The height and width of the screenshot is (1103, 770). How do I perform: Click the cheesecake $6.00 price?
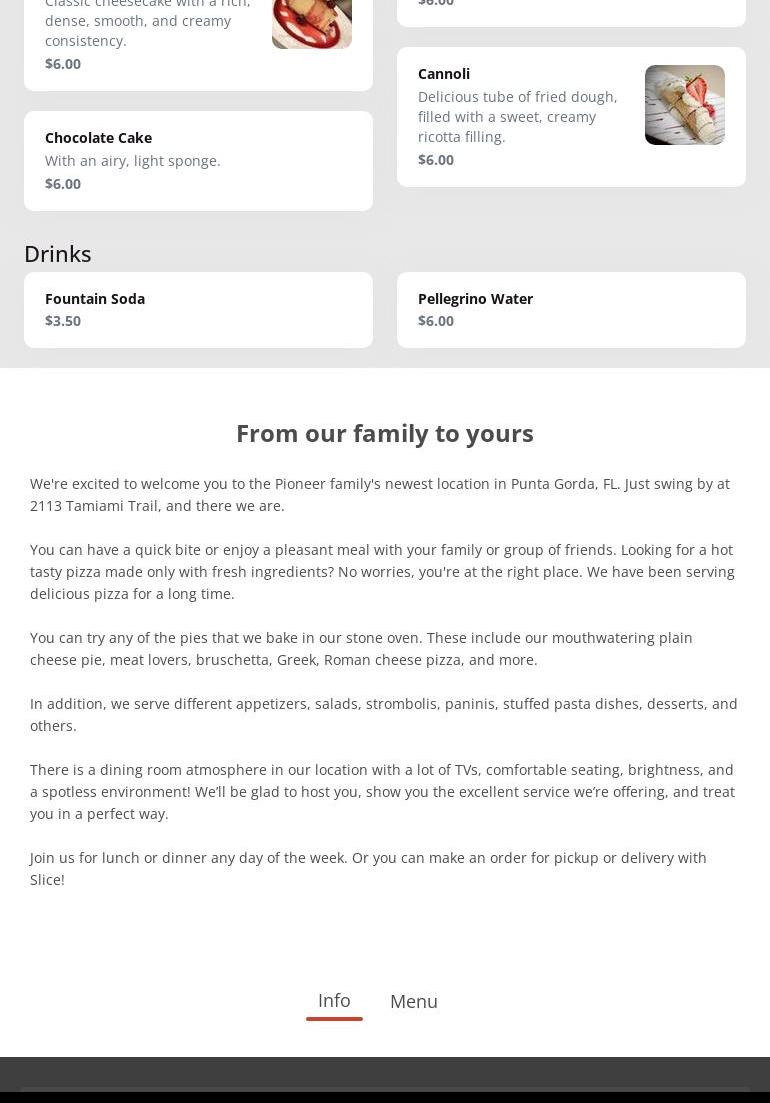[x=63, y=64]
